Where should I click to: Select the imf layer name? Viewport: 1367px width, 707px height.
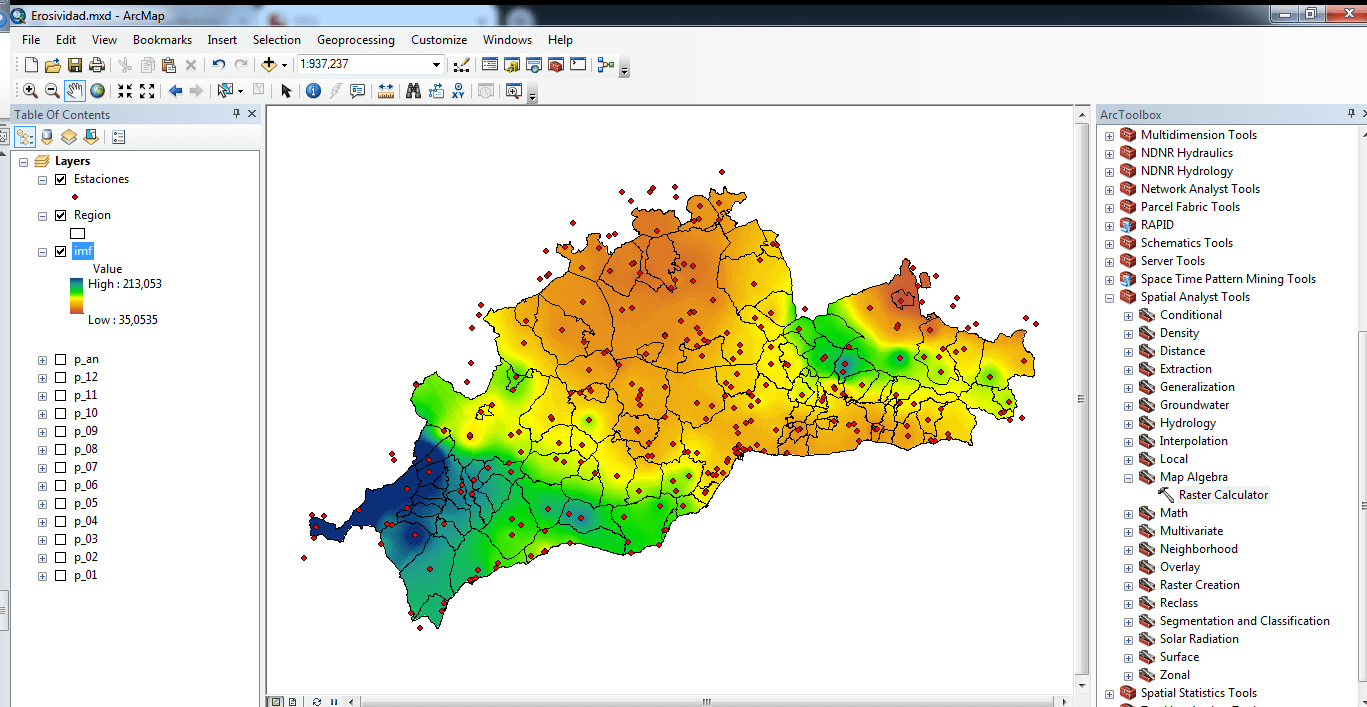click(83, 251)
